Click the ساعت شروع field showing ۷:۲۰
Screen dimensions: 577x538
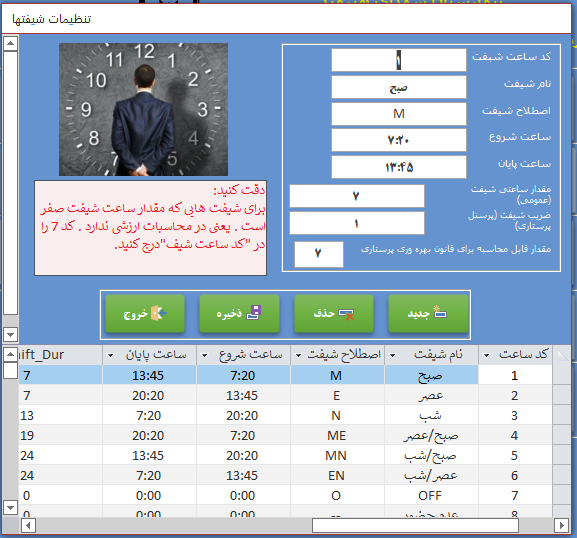click(399, 140)
